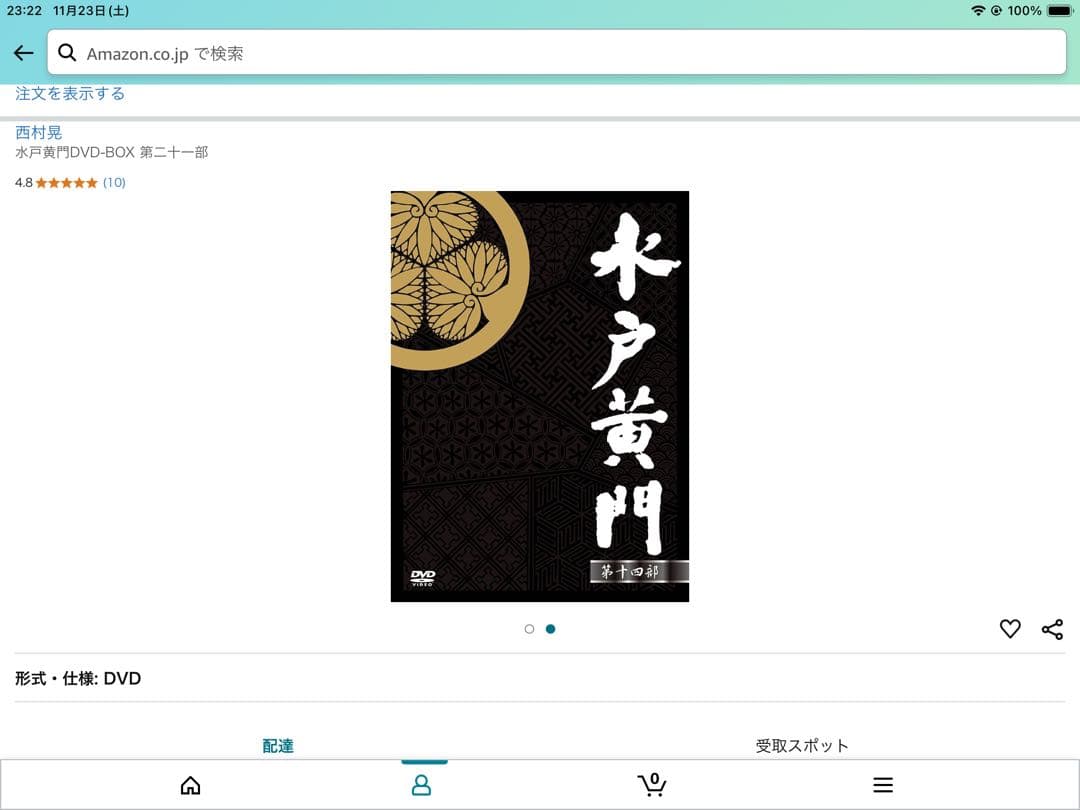The width and height of the screenshot is (1080, 810).
Task: Open the 西村晃 author link
Action: (x=39, y=132)
